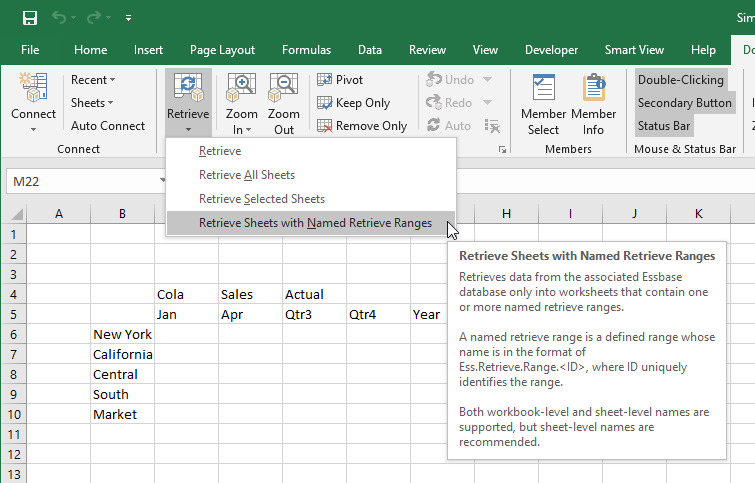Switch to the Insert ribbon tab
Viewport: 755px width, 483px height.
[x=148, y=50]
